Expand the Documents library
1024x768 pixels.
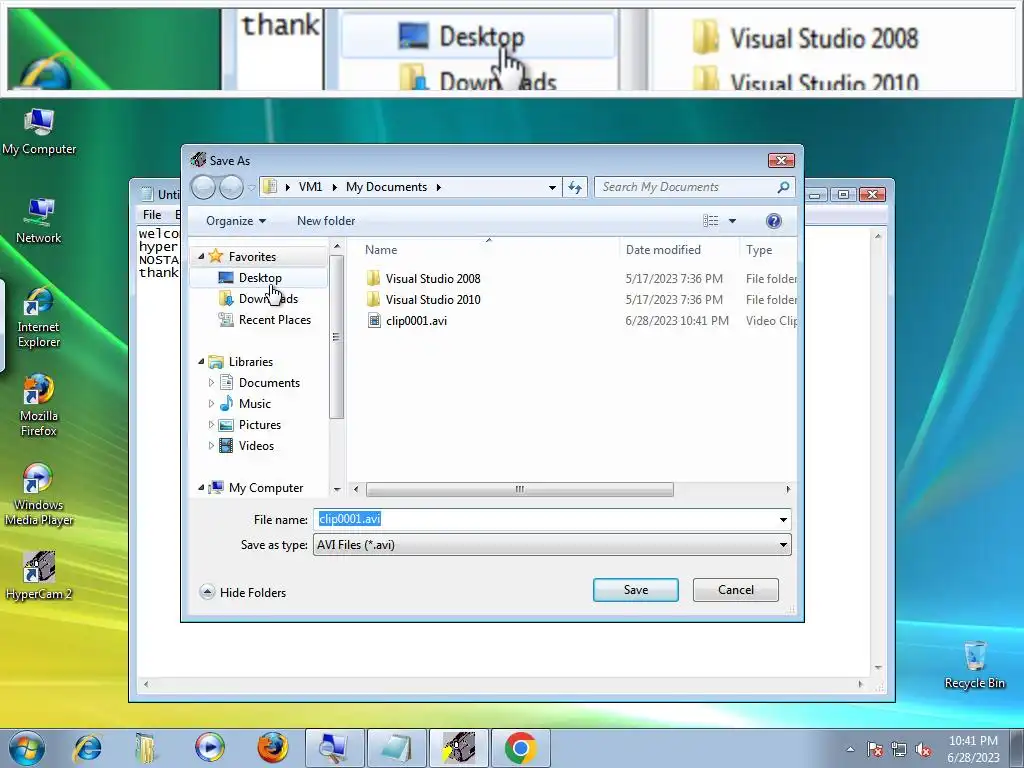[211, 383]
